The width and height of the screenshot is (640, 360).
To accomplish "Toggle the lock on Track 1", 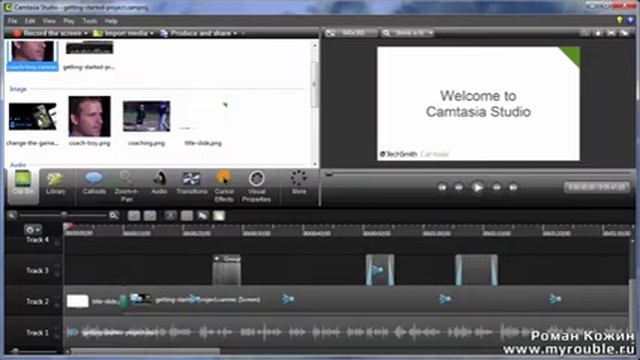I will pyautogui.click(x=57, y=336).
